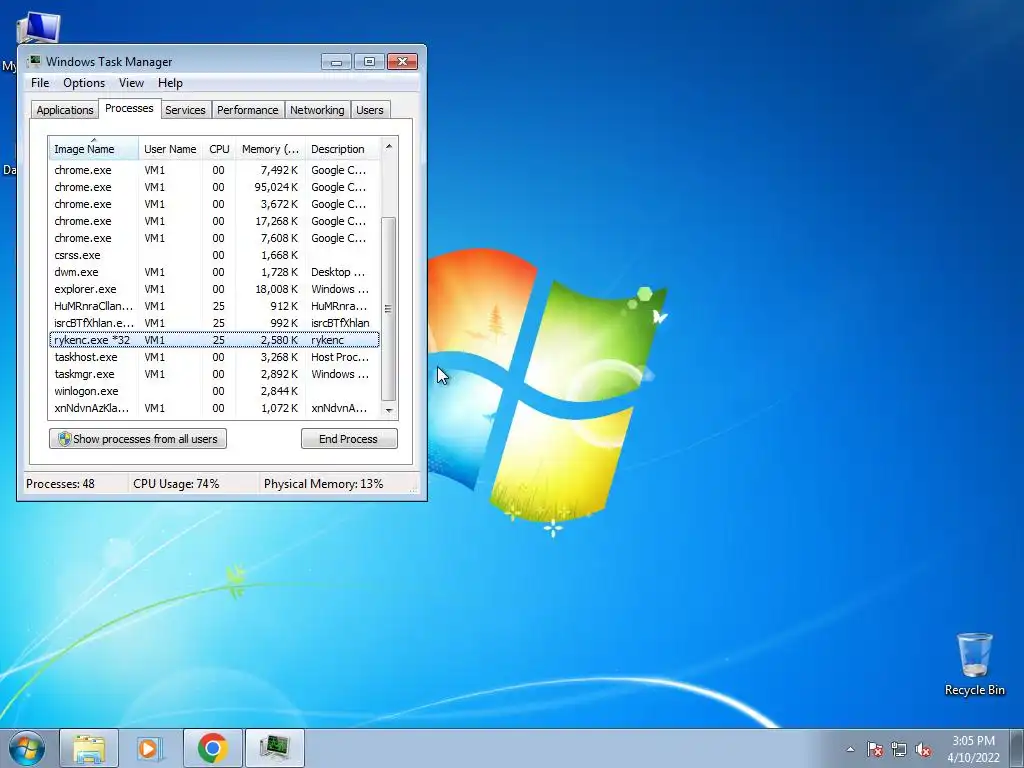Open the network tray icon
The image size is (1024, 768).
tap(899, 749)
